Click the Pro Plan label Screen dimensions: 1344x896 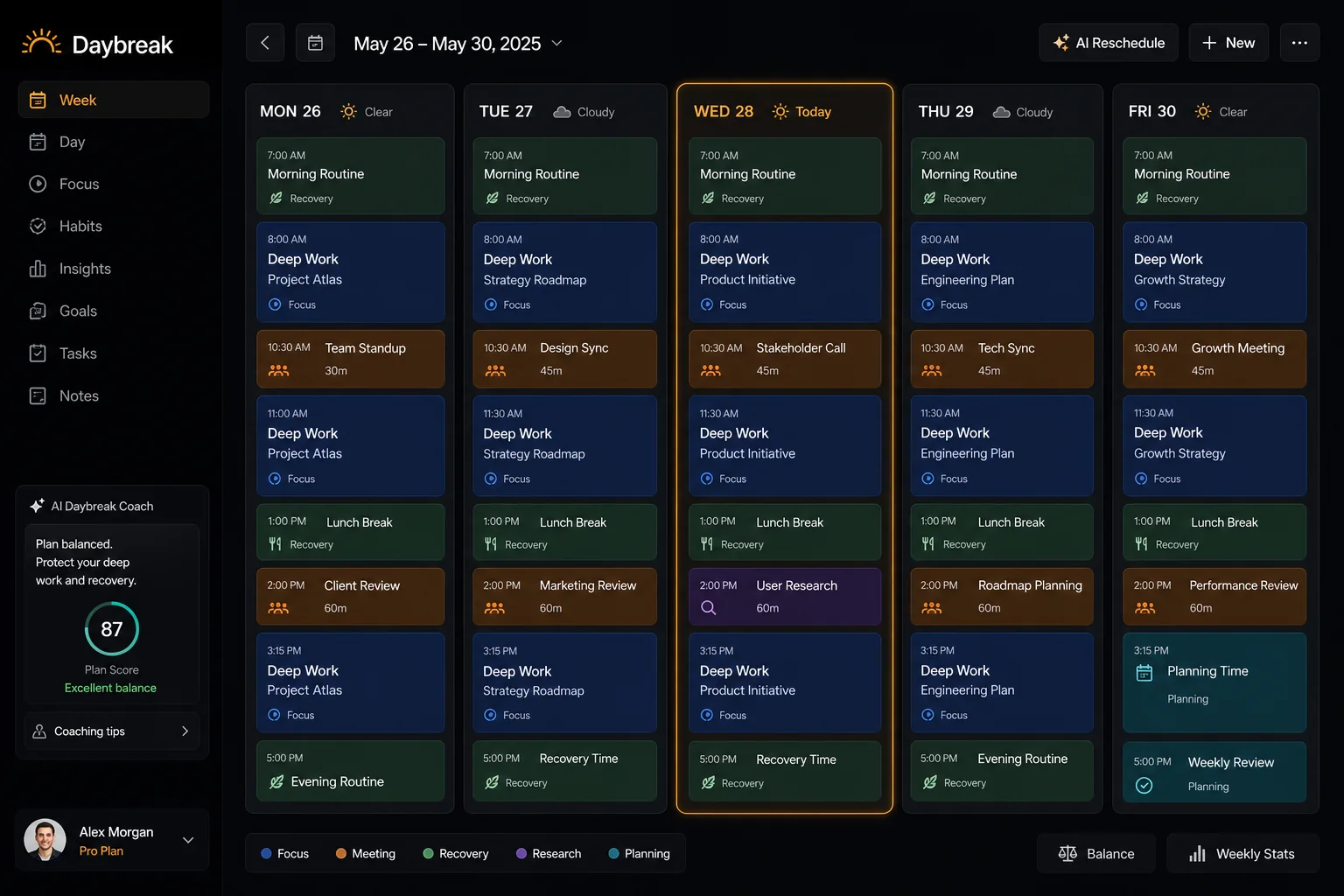tap(101, 850)
